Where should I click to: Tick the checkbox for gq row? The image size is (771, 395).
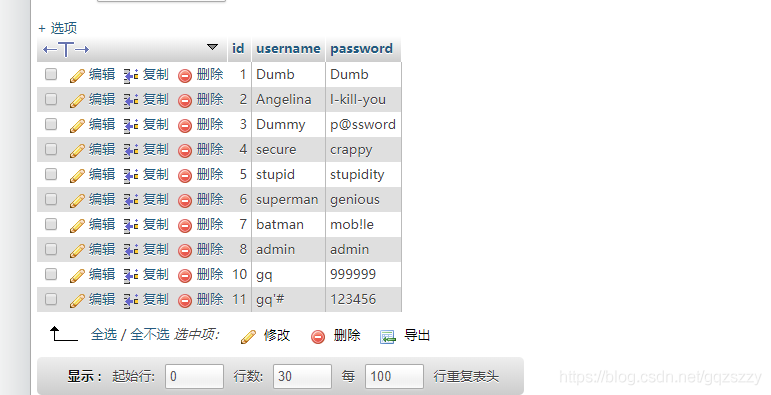click(51, 274)
